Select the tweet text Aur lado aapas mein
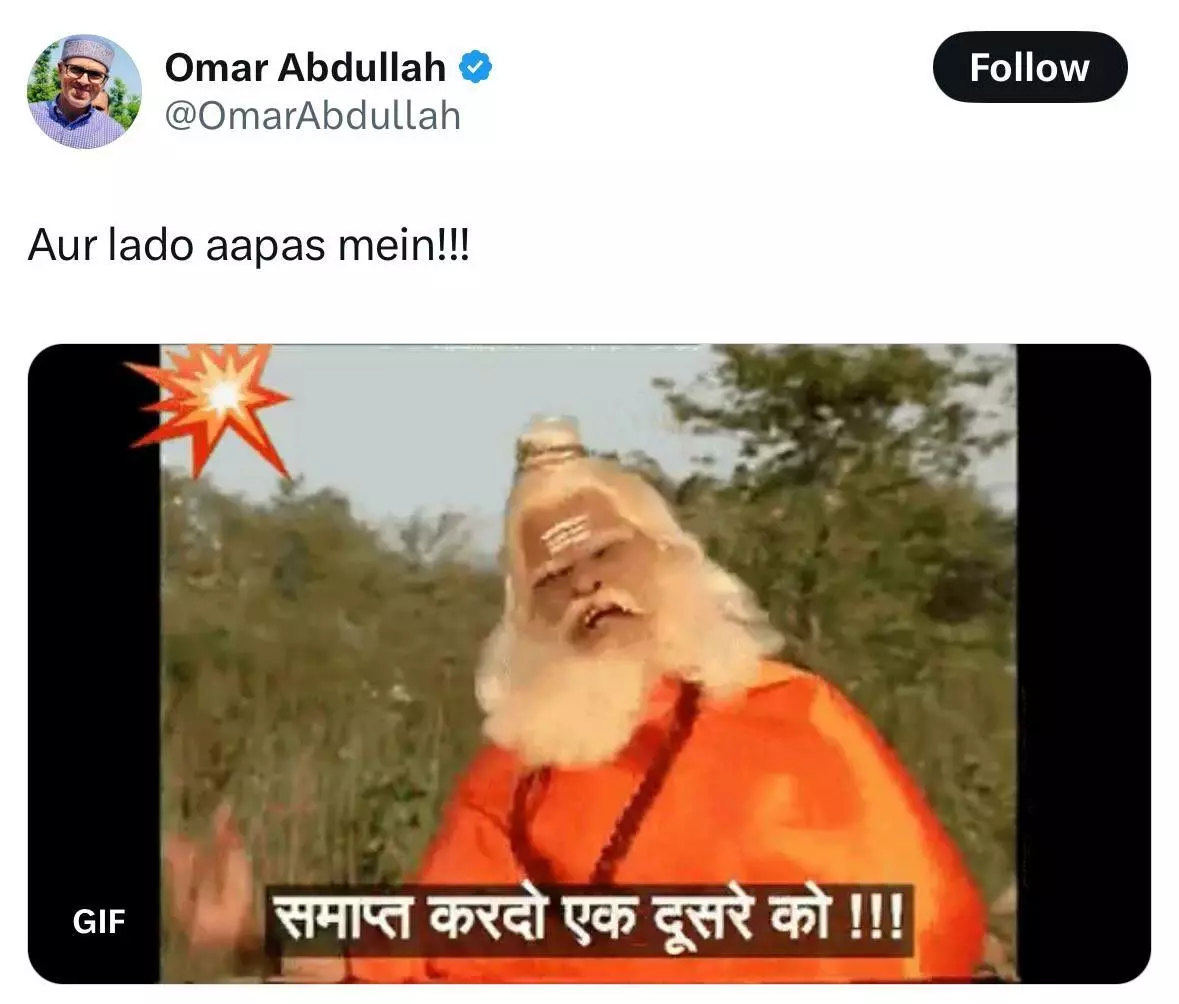The height and width of the screenshot is (1004, 1179). click(249, 245)
